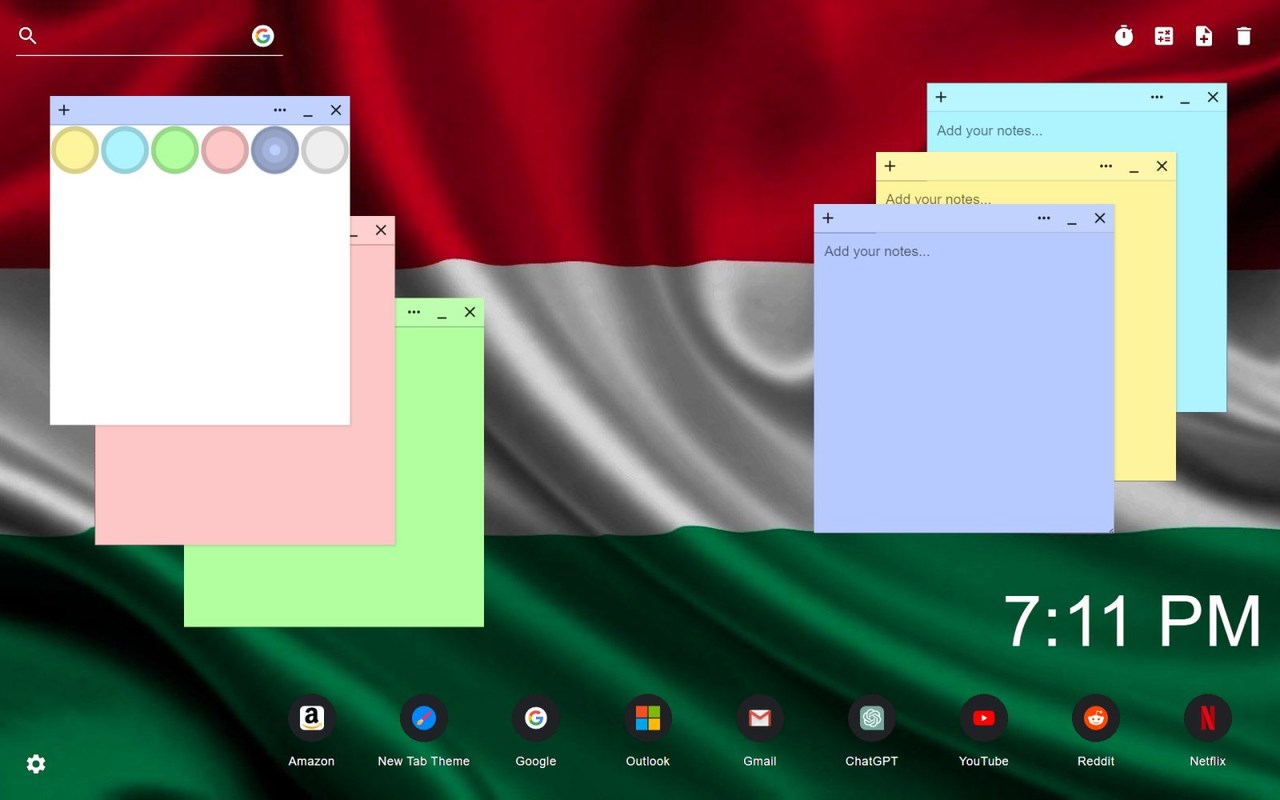1280x800 pixels.
Task: Close the yellow note
Action: 1162,166
